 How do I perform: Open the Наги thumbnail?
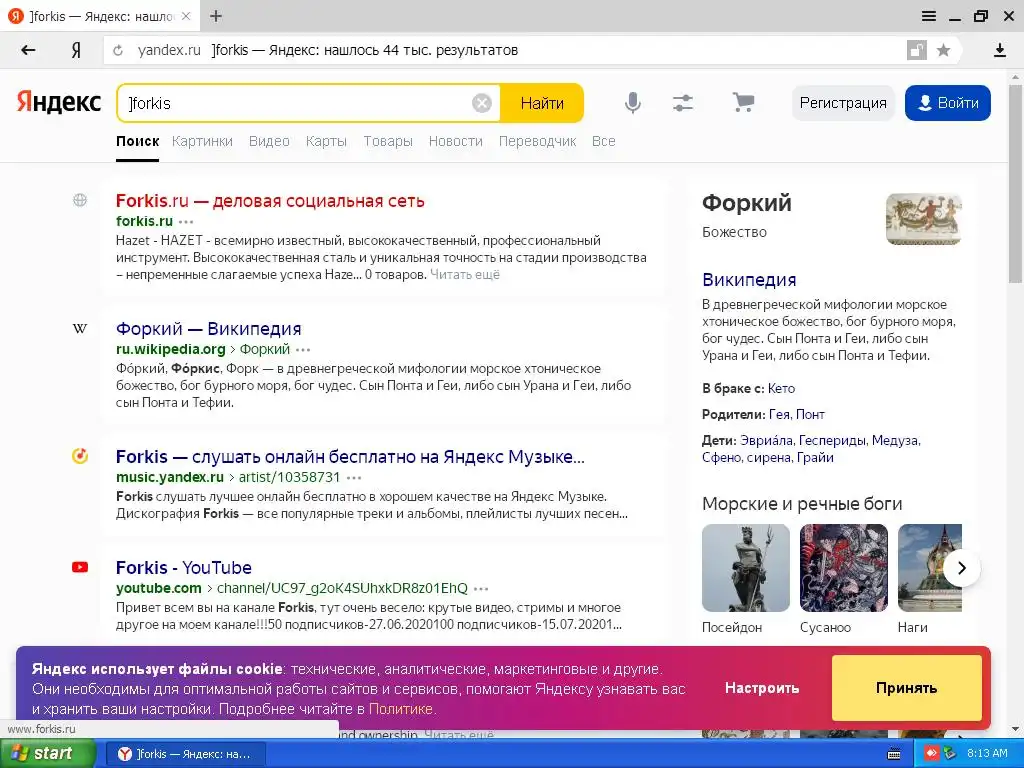(930, 568)
